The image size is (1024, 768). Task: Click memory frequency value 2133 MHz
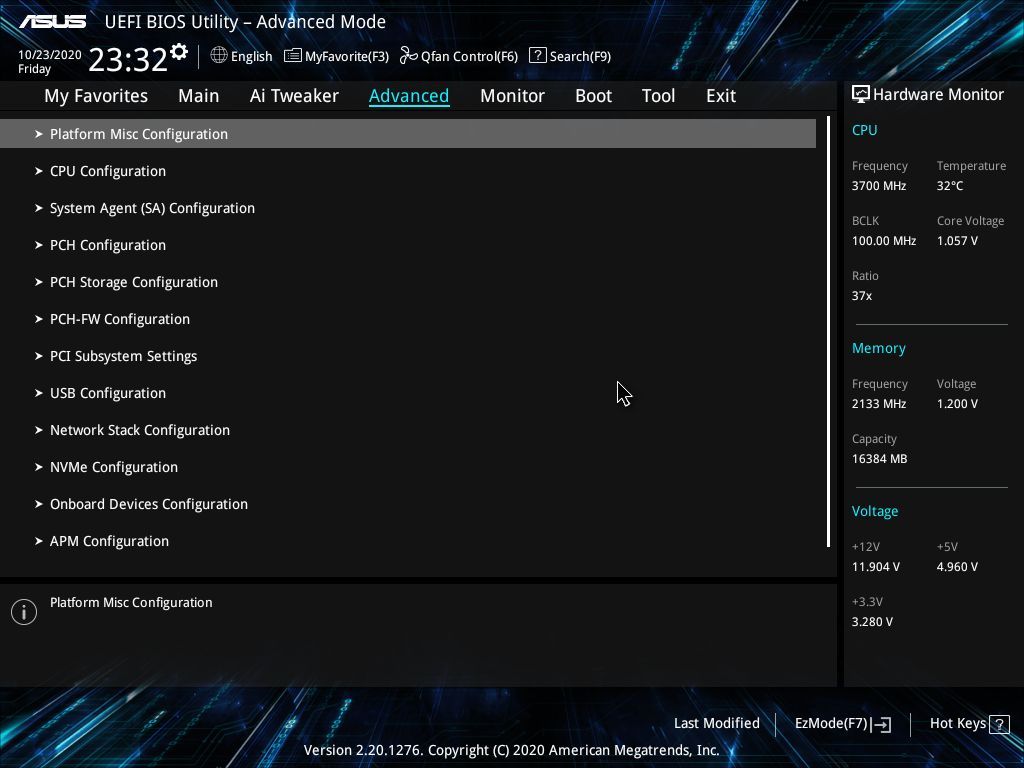[878, 404]
